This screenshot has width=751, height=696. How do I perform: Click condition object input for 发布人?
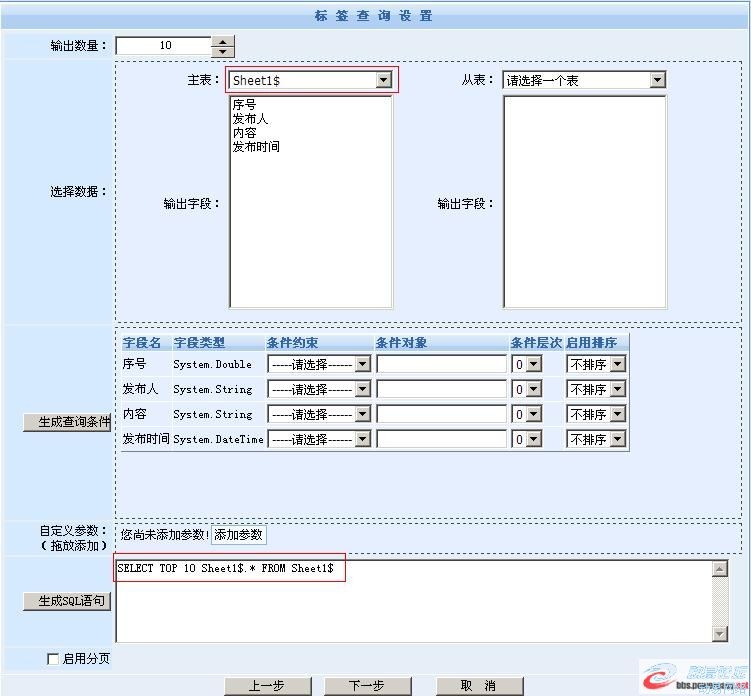[441, 389]
